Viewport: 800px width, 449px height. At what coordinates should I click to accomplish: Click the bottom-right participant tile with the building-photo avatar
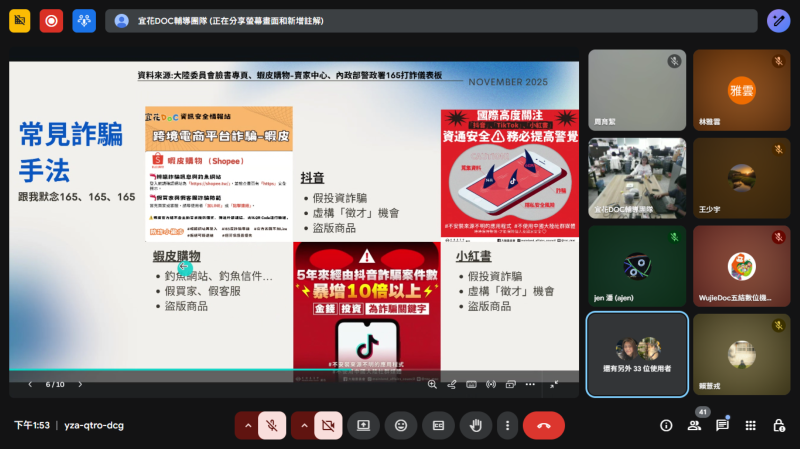point(741,354)
